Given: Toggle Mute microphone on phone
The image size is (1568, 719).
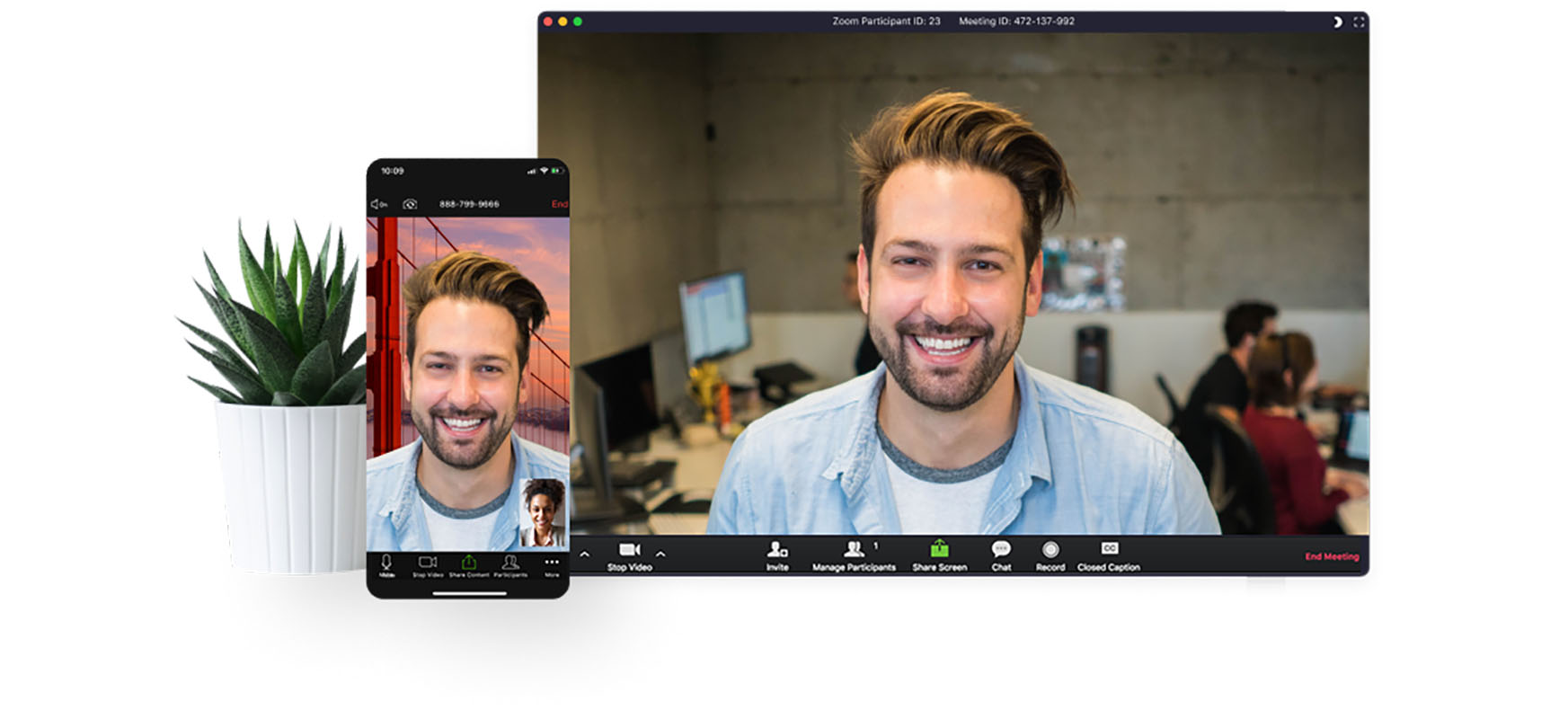Looking at the screenshot, I should click(x=386, y=566).
